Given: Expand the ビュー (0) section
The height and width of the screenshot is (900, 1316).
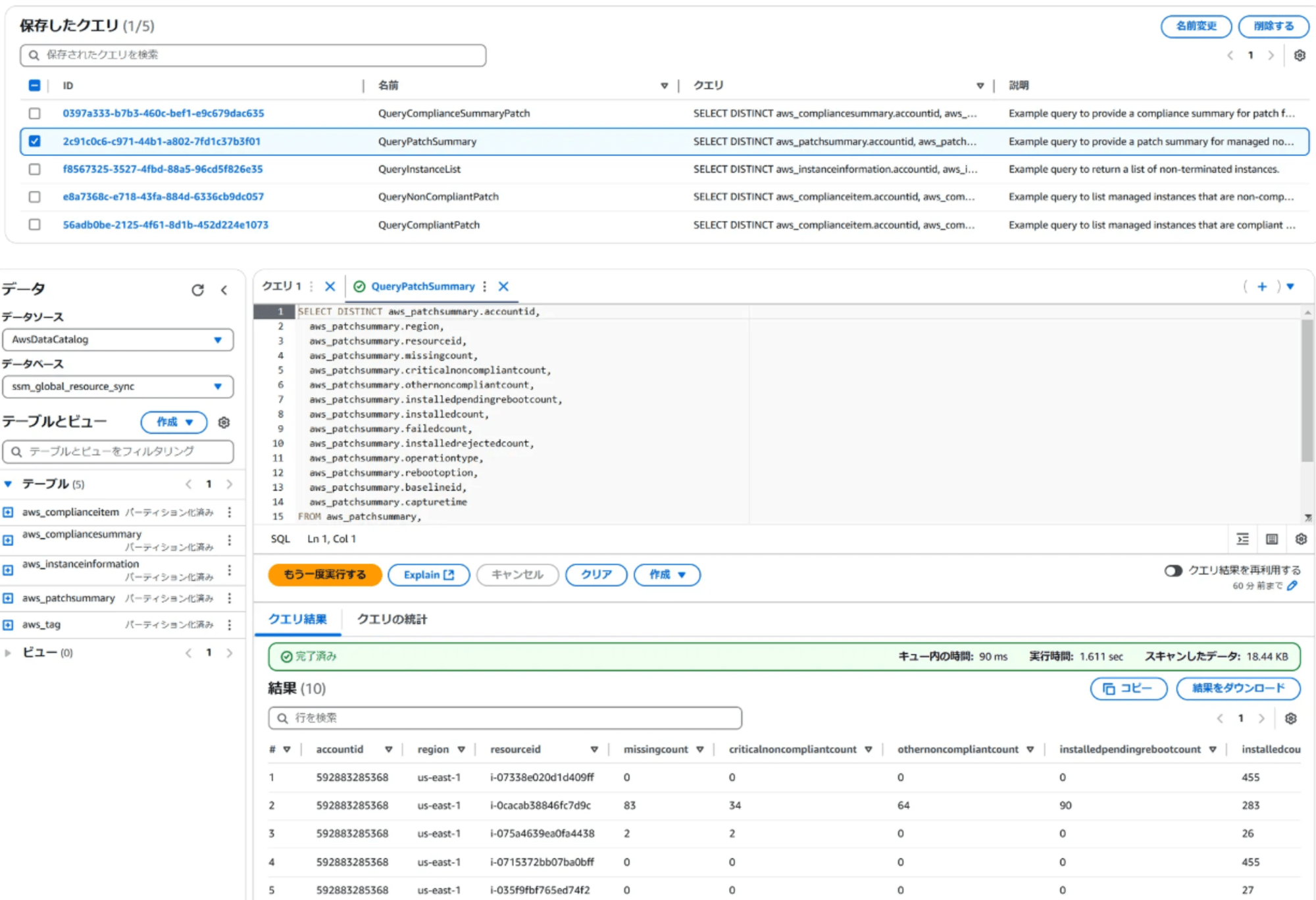Looking at the screenshot, I should [8, 653].
